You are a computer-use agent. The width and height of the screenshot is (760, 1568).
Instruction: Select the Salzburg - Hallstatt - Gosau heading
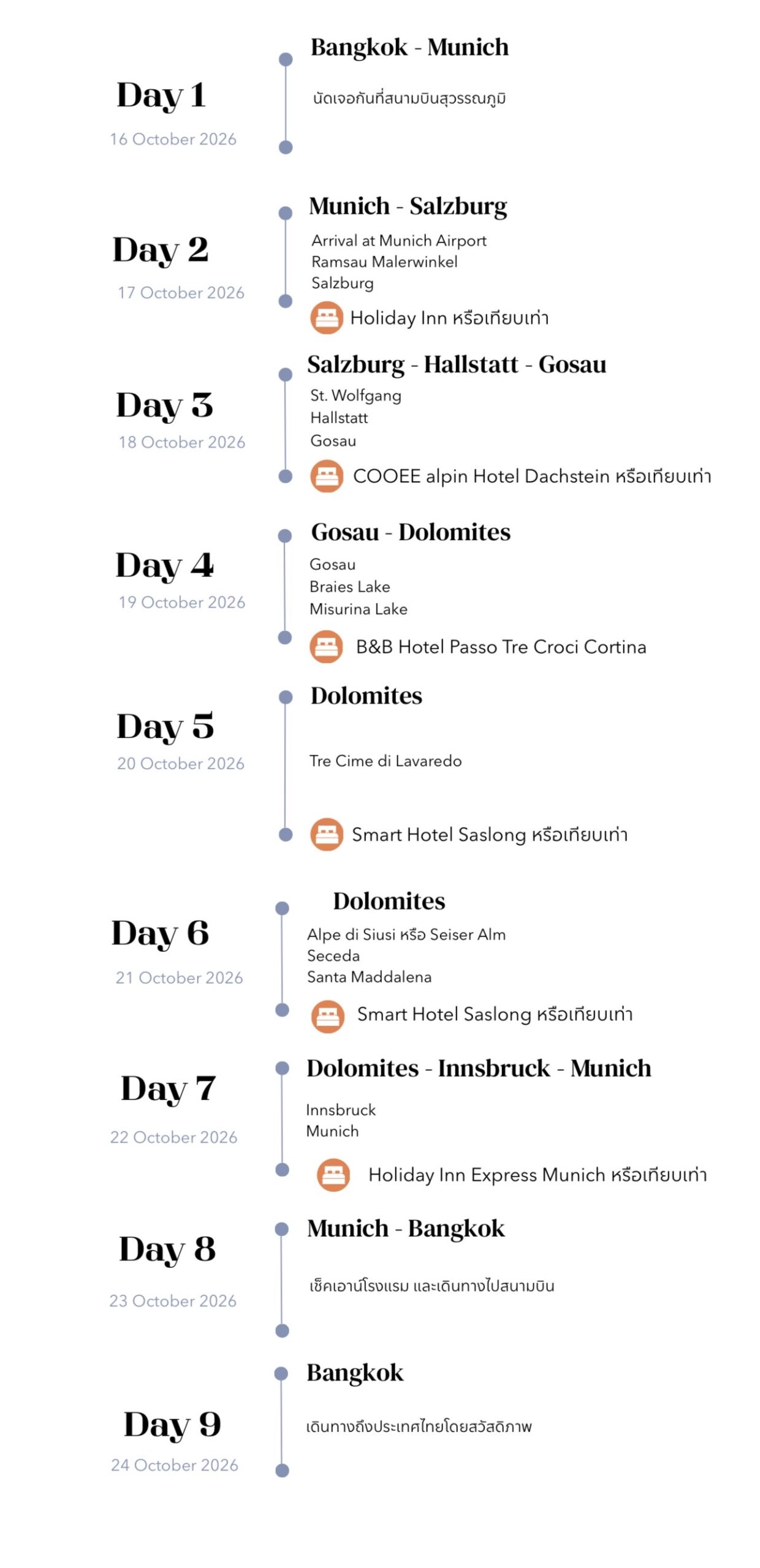457,364
